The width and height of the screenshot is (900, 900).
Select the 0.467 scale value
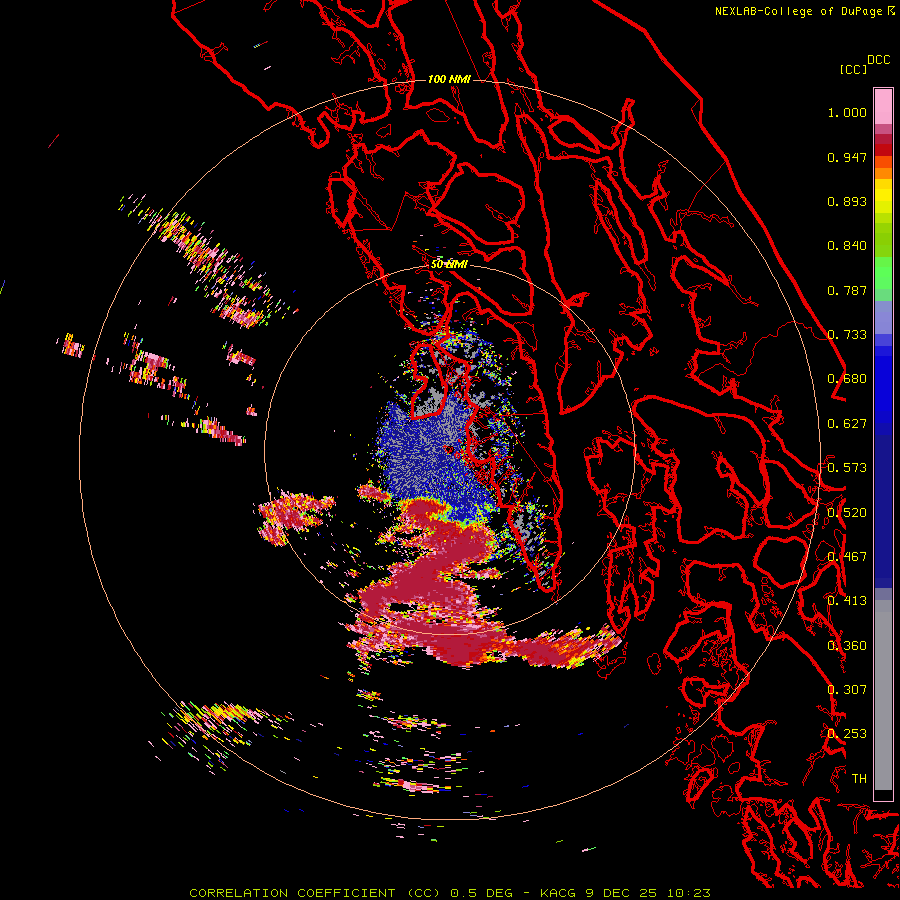click(847, 557)
